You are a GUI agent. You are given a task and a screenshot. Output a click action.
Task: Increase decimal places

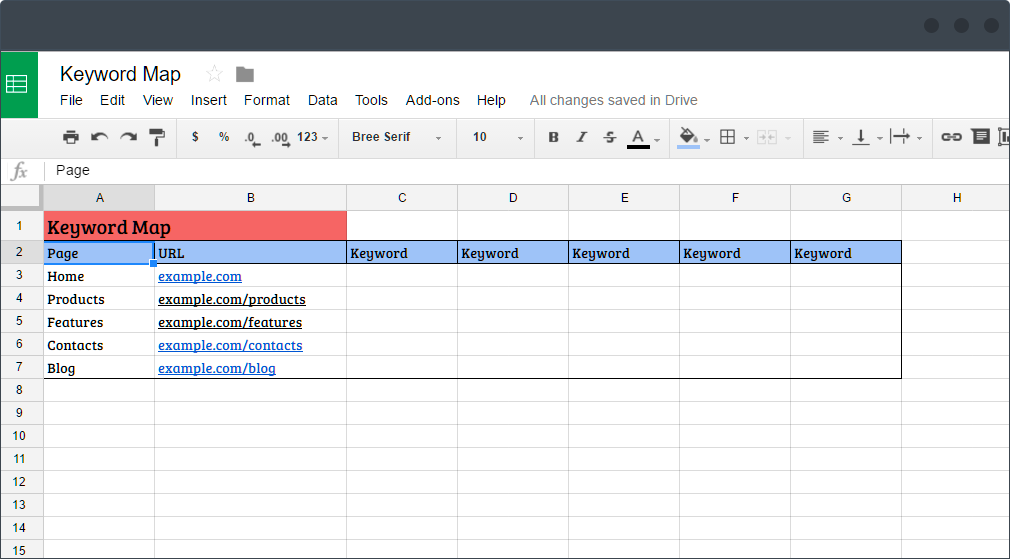click(280, 138)
